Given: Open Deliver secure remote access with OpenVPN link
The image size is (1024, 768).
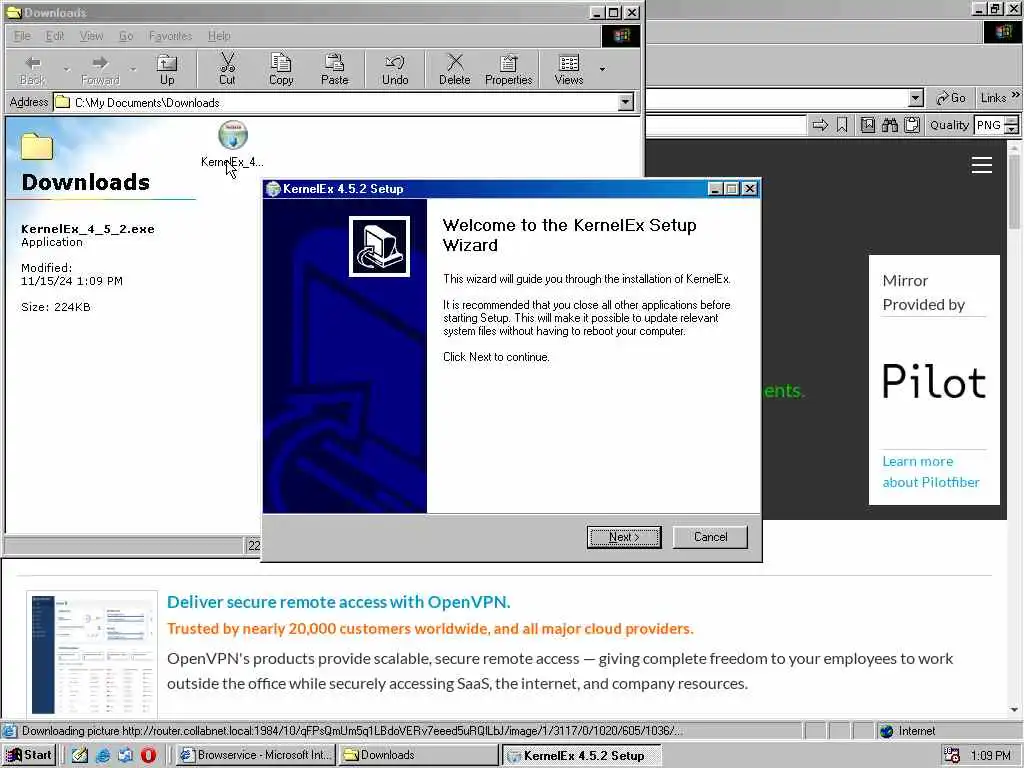Looking at the screenshot, I should 338,601.
